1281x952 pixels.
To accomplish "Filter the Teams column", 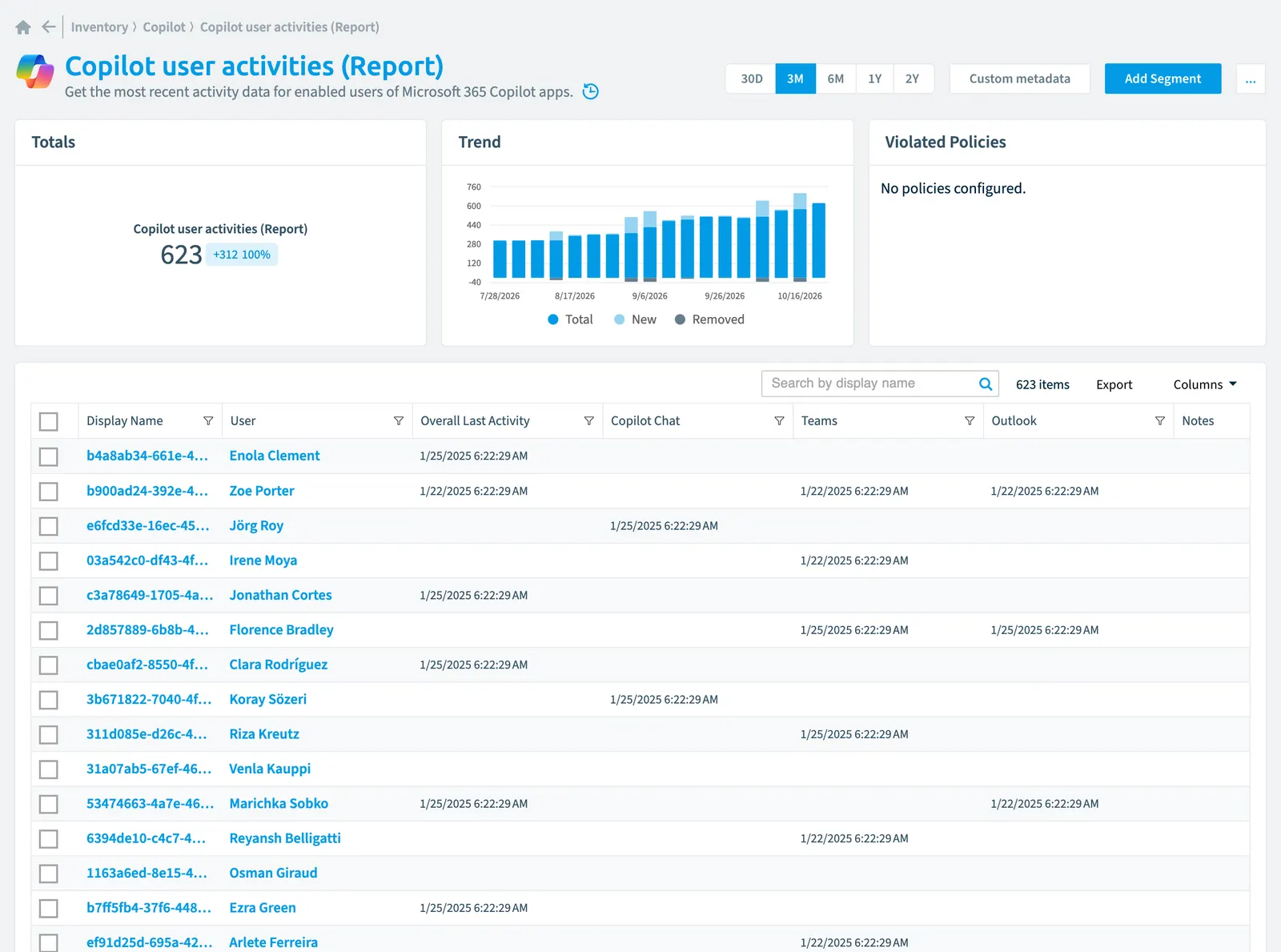I will point(970,421).
